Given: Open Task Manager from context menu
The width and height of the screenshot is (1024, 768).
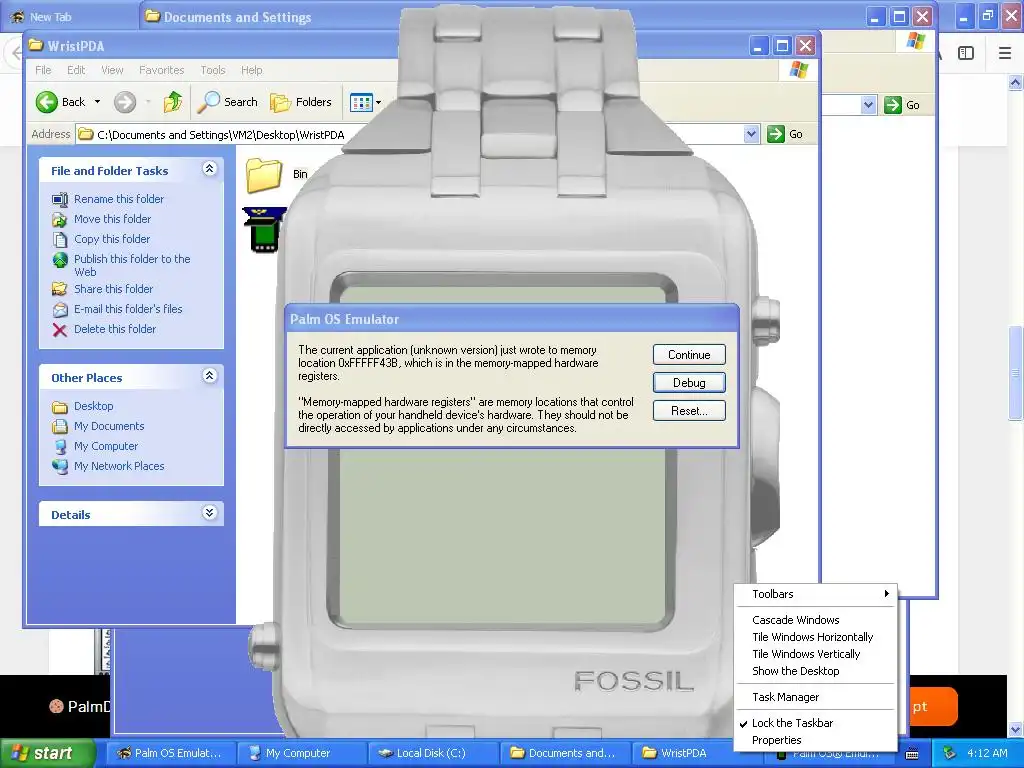Looking at the screenshot, I should point(816,697).
